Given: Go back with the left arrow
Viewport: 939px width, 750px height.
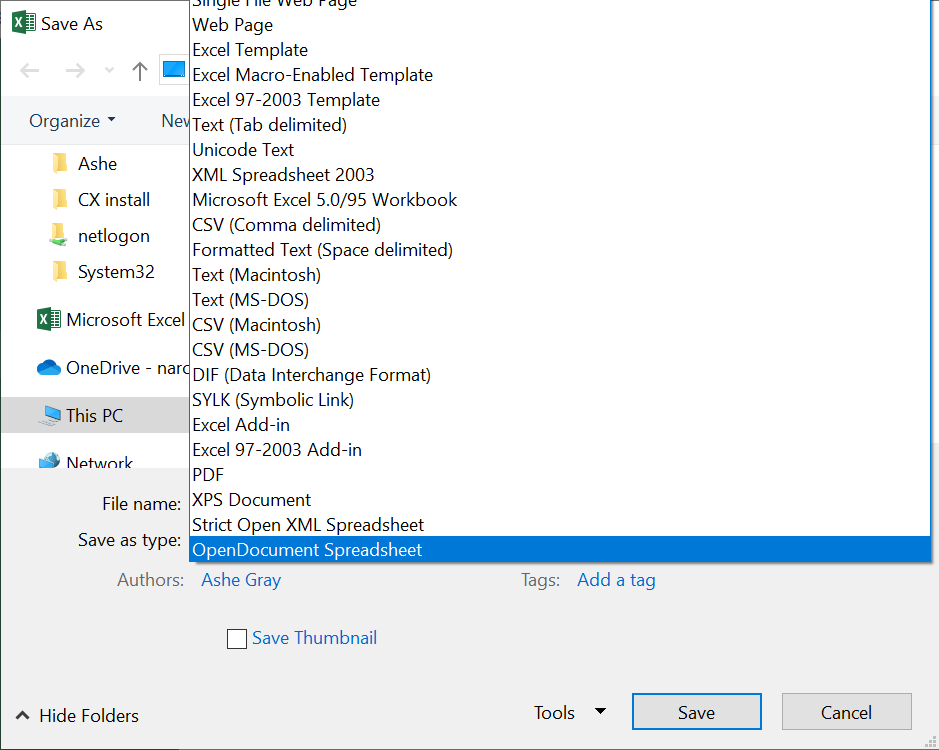Looking at the screenshot, I should (29, 71).
